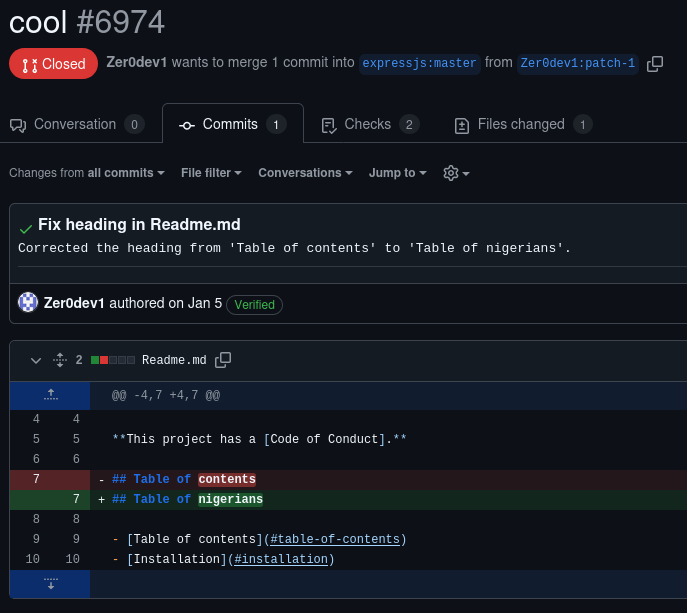
Task: Click Conversation speech-bubble icon
Action: tap(18, 126)
